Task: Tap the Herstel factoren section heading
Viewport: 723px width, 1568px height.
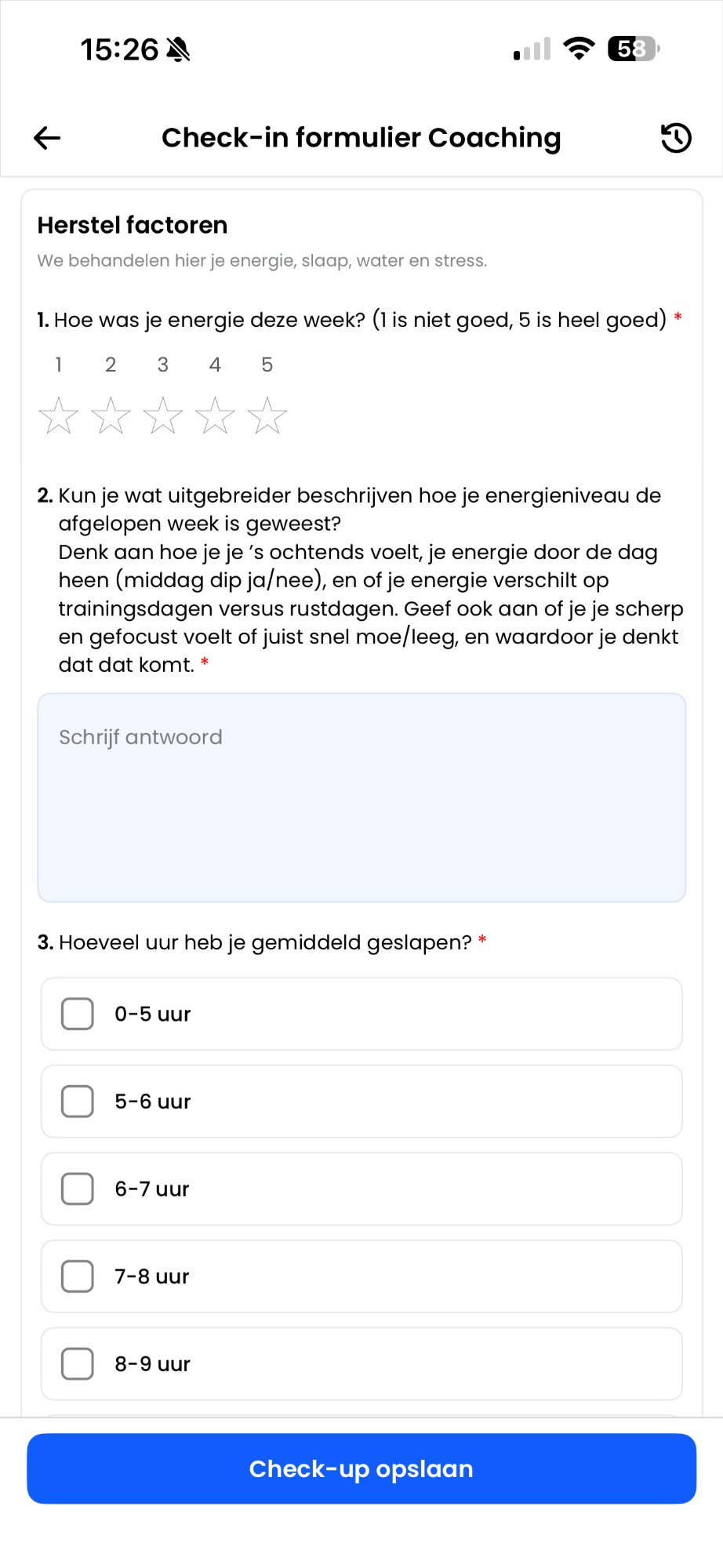Action: point(133,225)
